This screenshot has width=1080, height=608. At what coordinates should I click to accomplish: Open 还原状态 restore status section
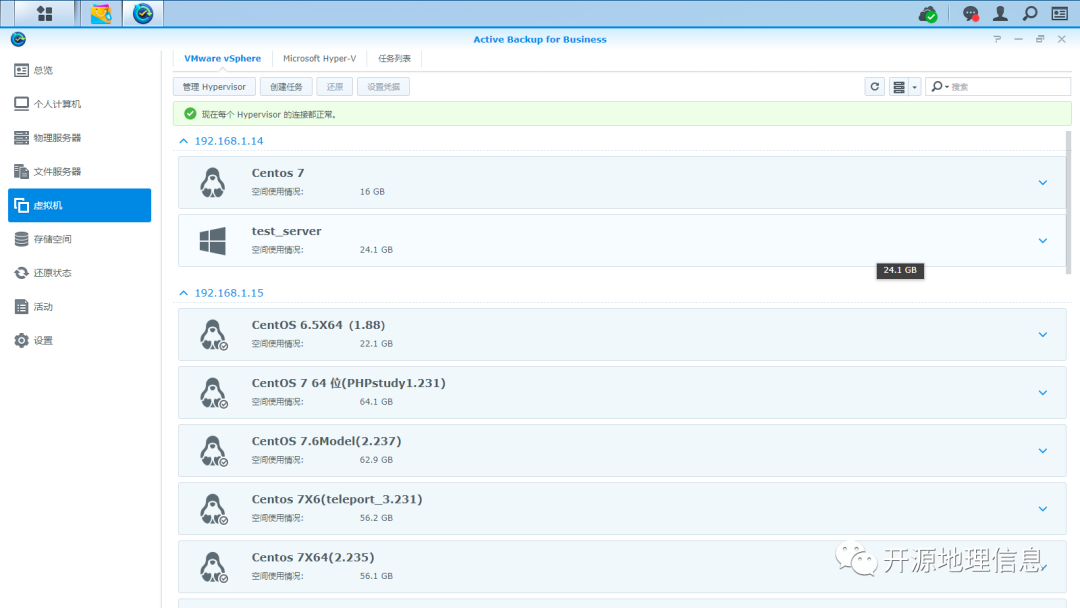coord(79,273)
